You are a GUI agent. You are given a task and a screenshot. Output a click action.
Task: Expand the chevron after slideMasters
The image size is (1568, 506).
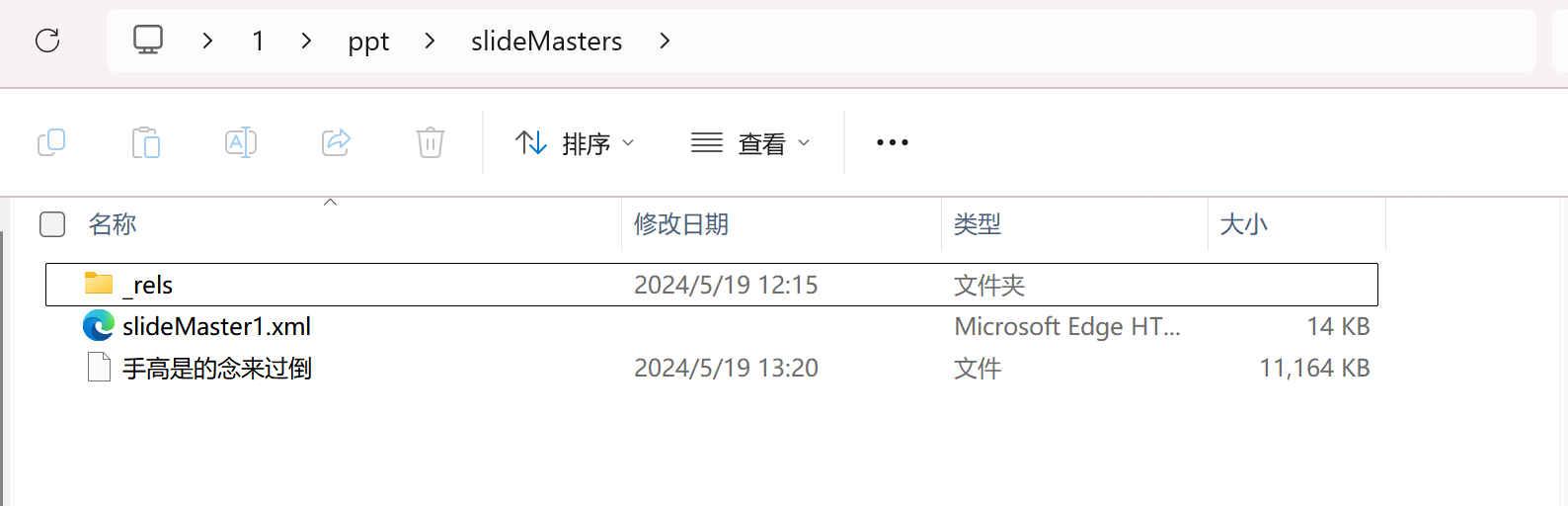pyautogui.click(x=665, y=41)
